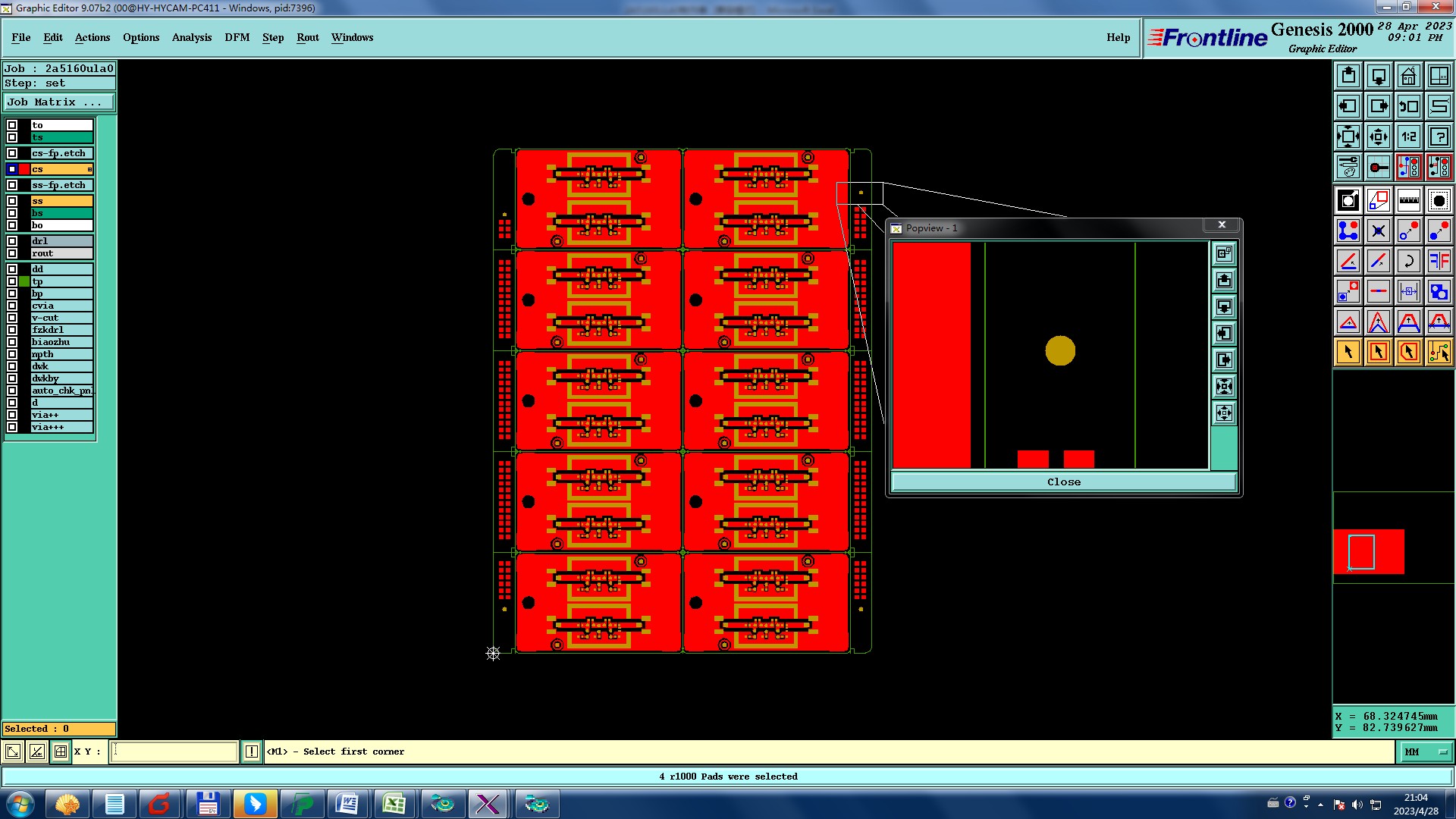Screen dimensions: 1456x819
Task: Open the Analysis menu
Action: (x=192, y=37)
